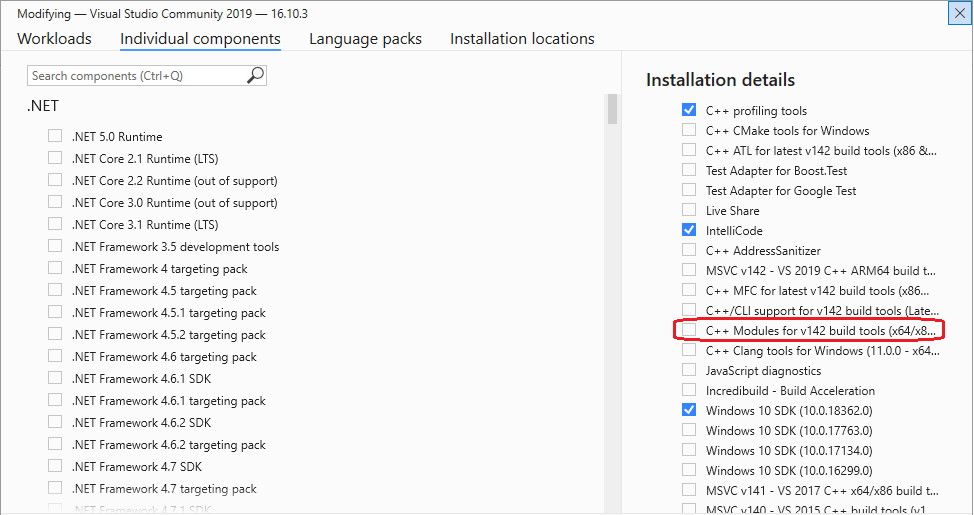The width and height of the screenshot is (974, 515).
Task: Check .NET Core 3.1 Runtime (LTS)
Action: [55, 224]
